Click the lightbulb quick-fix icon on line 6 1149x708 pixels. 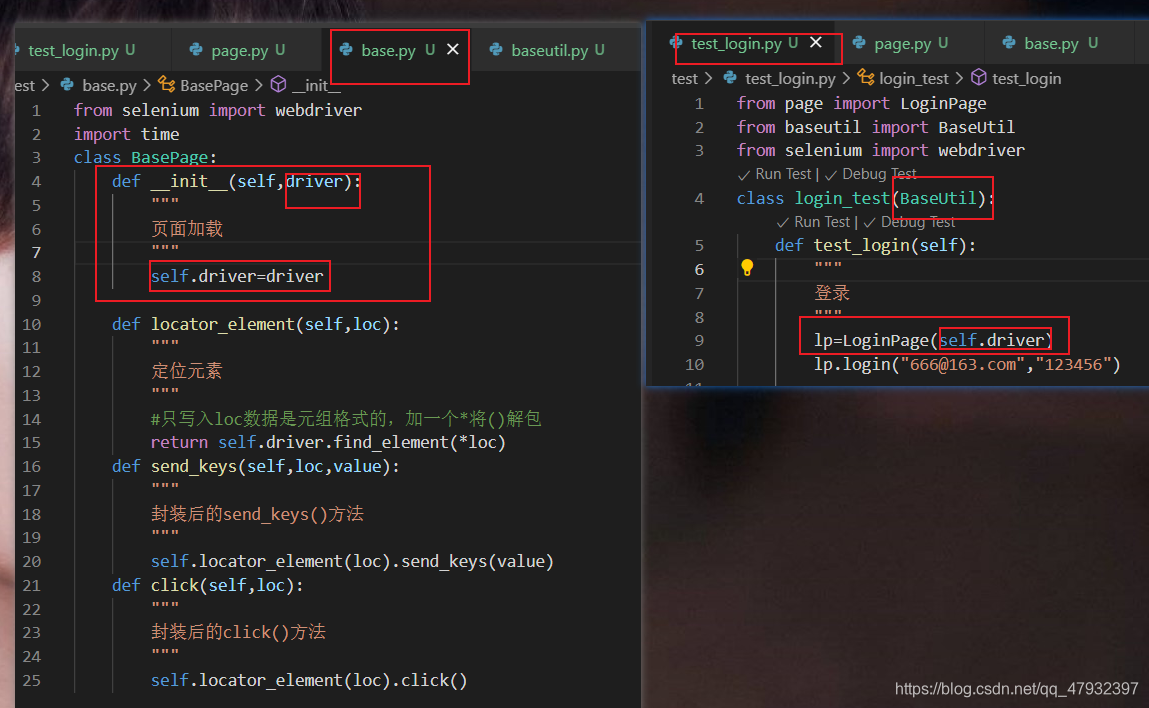click(747, 268)
